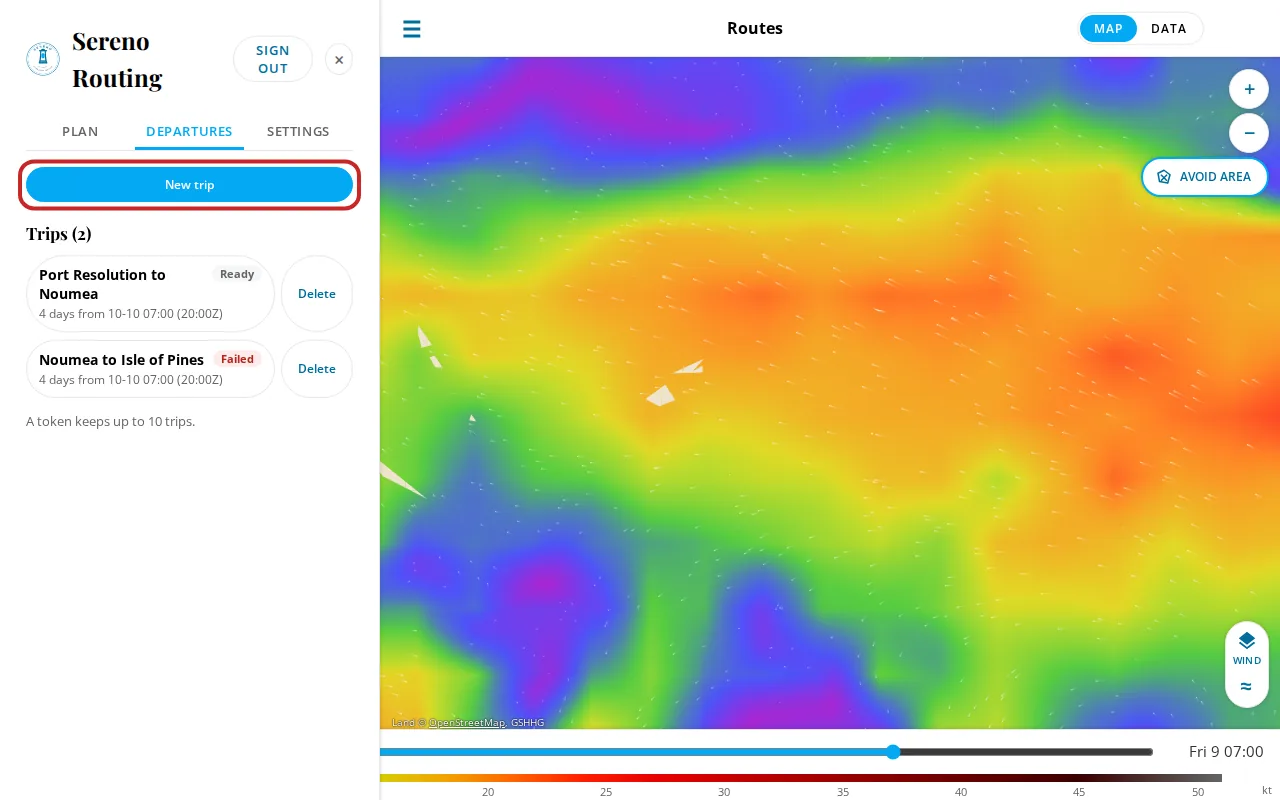The height and width of the screenshot is (800, 1280).
Task: Select the Departures tab
Action: [189, 132]
